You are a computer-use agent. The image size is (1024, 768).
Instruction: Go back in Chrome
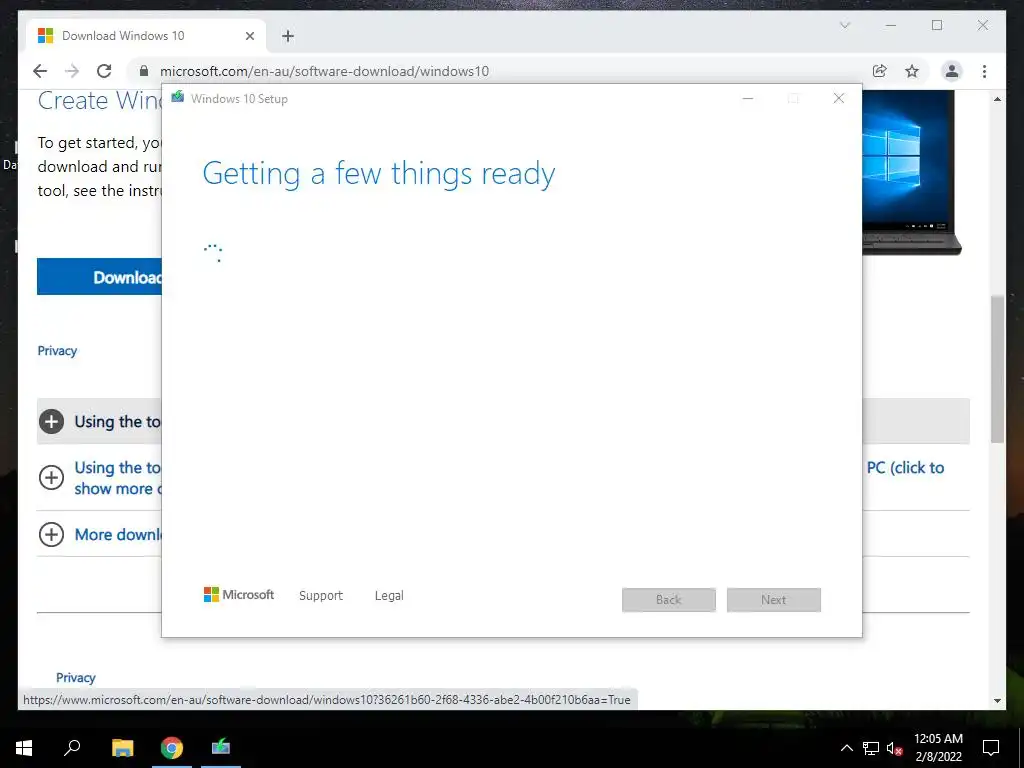coord(40,71)
